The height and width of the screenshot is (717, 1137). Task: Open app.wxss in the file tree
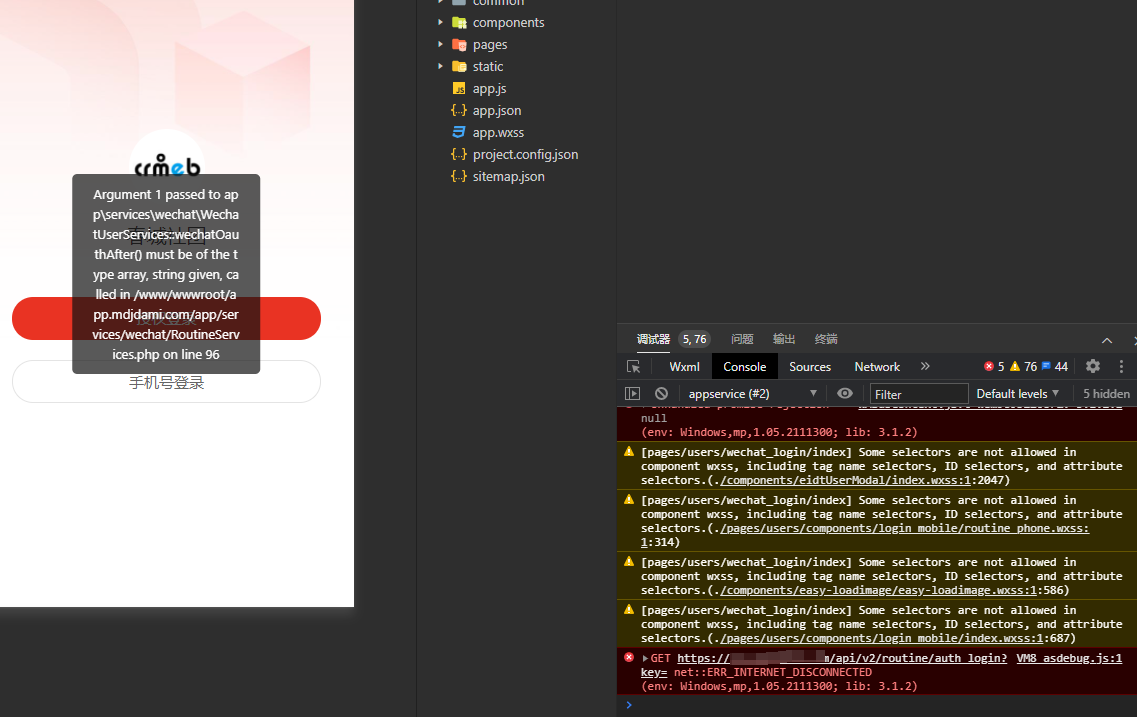(x=498, y=133)
